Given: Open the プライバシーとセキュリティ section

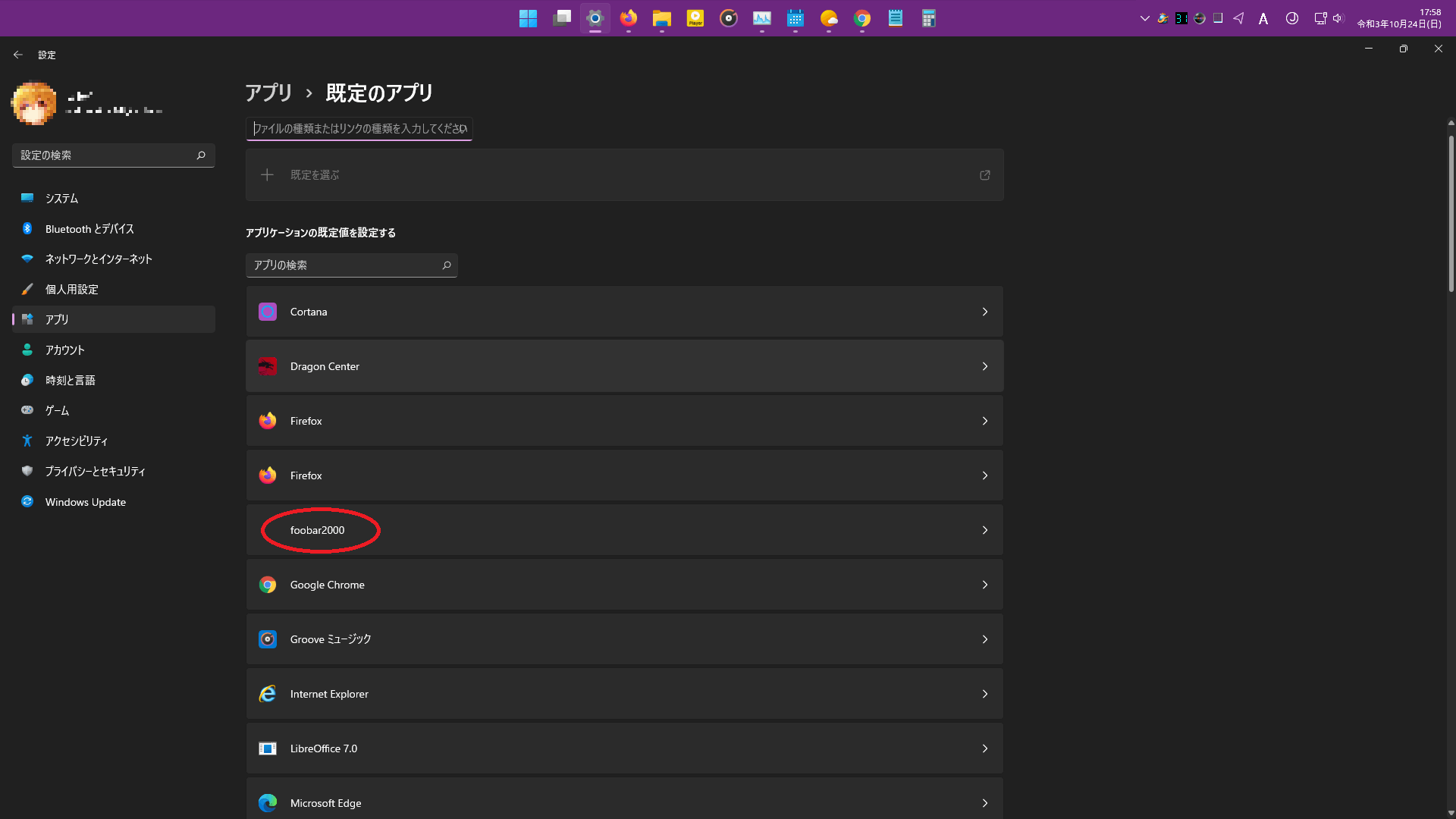Looking at the screenshot, I should pos(94,471).
